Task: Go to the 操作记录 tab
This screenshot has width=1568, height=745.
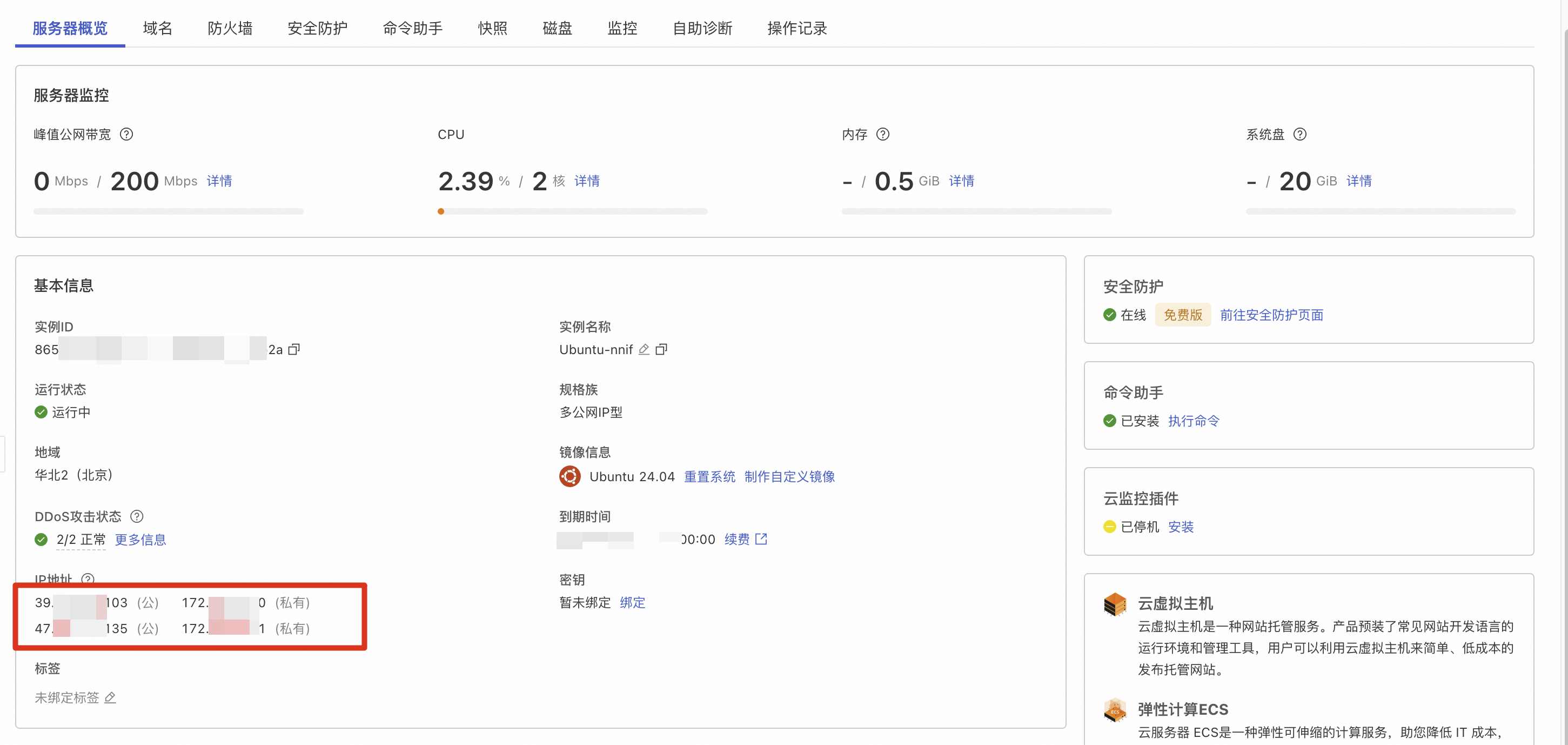Action: coord(796,28)
